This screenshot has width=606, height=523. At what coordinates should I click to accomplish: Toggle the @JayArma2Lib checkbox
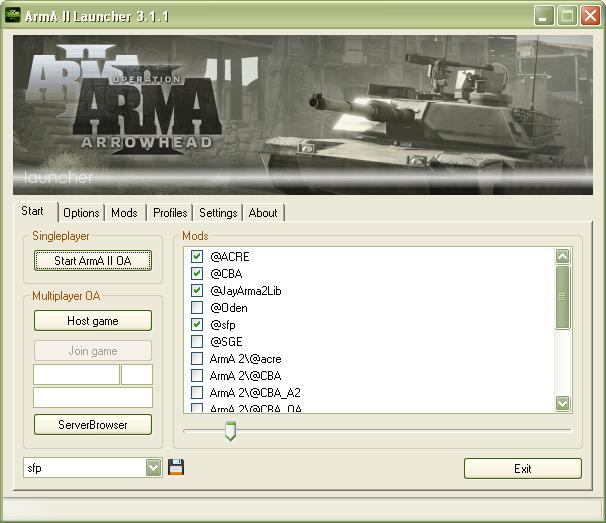tap(197, 290)
